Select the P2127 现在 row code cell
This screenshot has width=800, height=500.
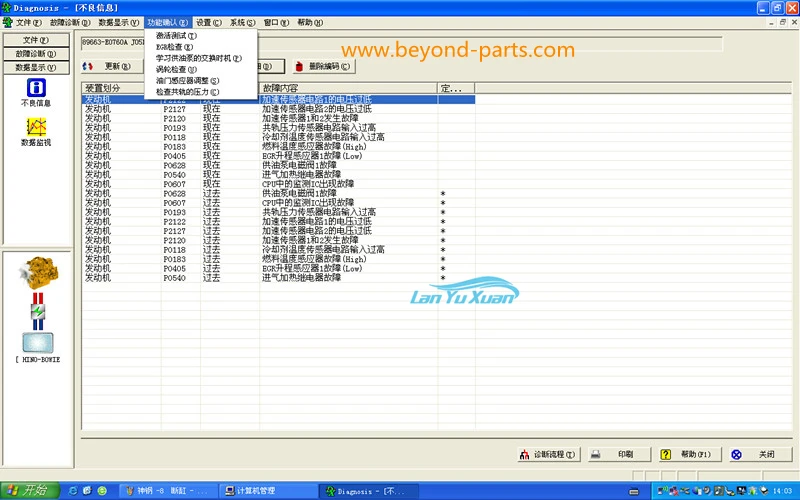click(x=174, y=109)
